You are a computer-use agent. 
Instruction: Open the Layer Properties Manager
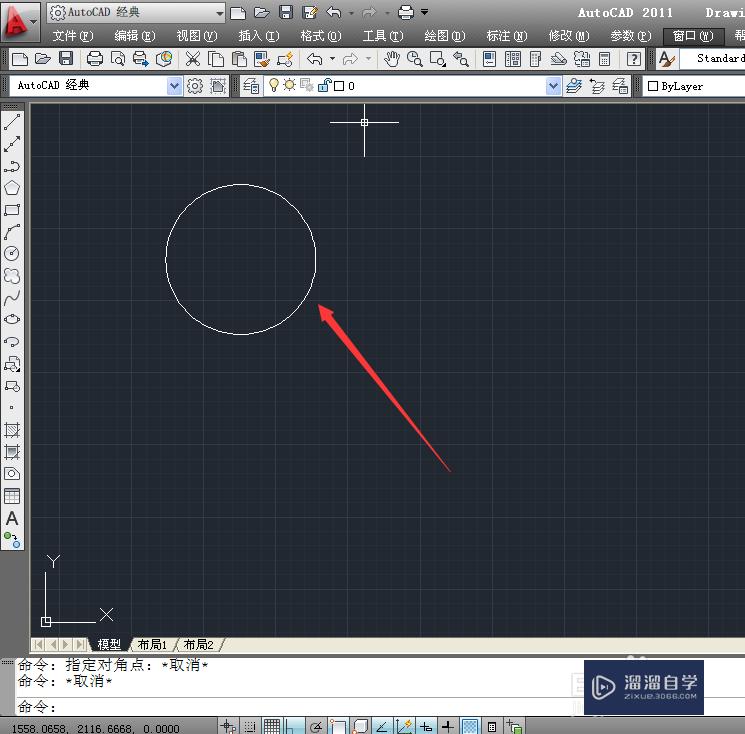[x=251, y=86]
